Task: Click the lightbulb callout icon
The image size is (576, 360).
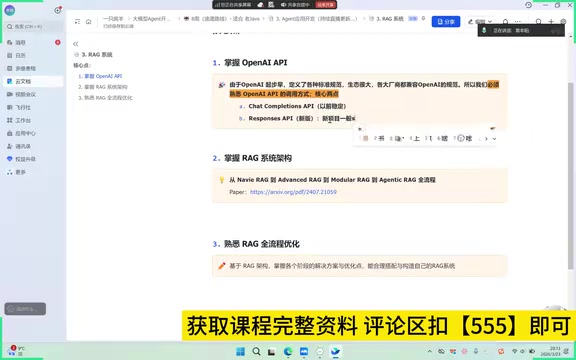Action: [222, 180]
